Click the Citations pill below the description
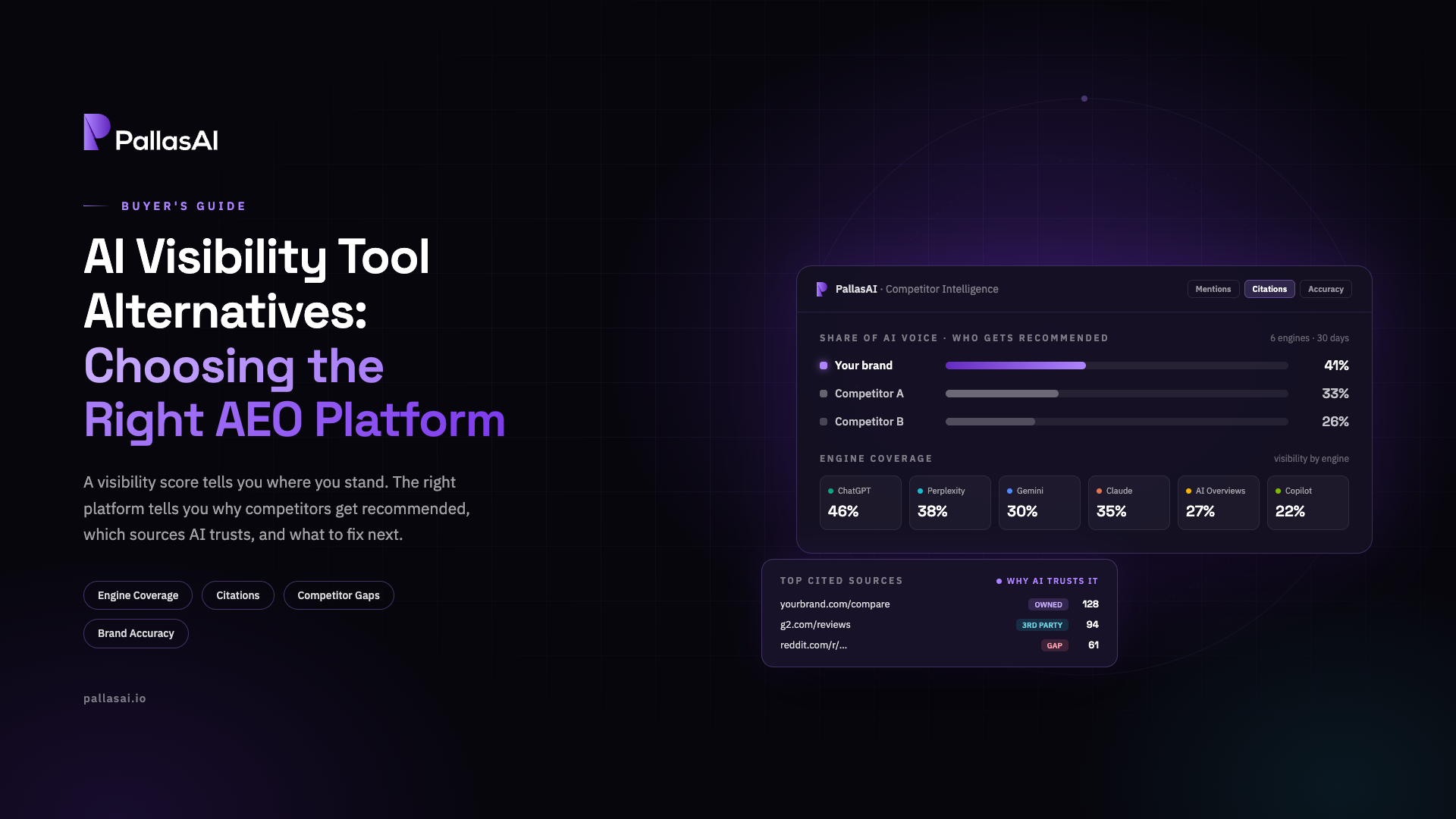The width and height of the screenshot is (1456, 819). [x=238, y=595]
